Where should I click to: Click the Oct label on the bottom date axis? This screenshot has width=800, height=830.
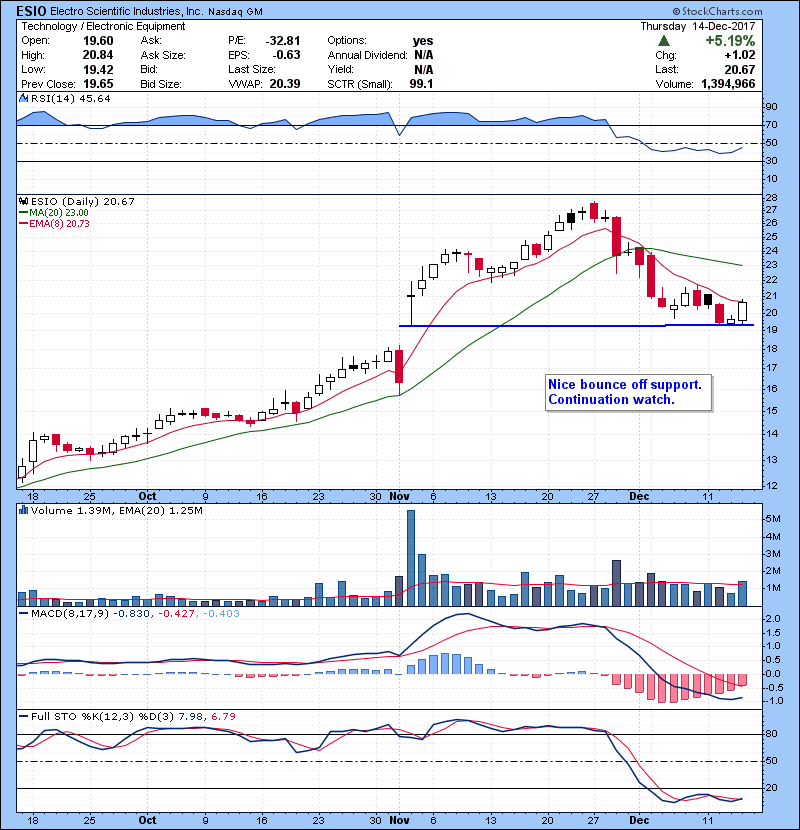[147, 820]
